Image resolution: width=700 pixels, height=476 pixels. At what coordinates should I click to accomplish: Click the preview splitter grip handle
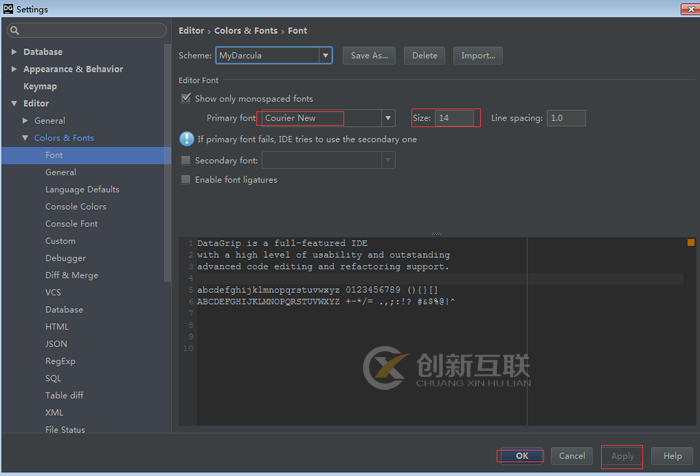point(437,234)
